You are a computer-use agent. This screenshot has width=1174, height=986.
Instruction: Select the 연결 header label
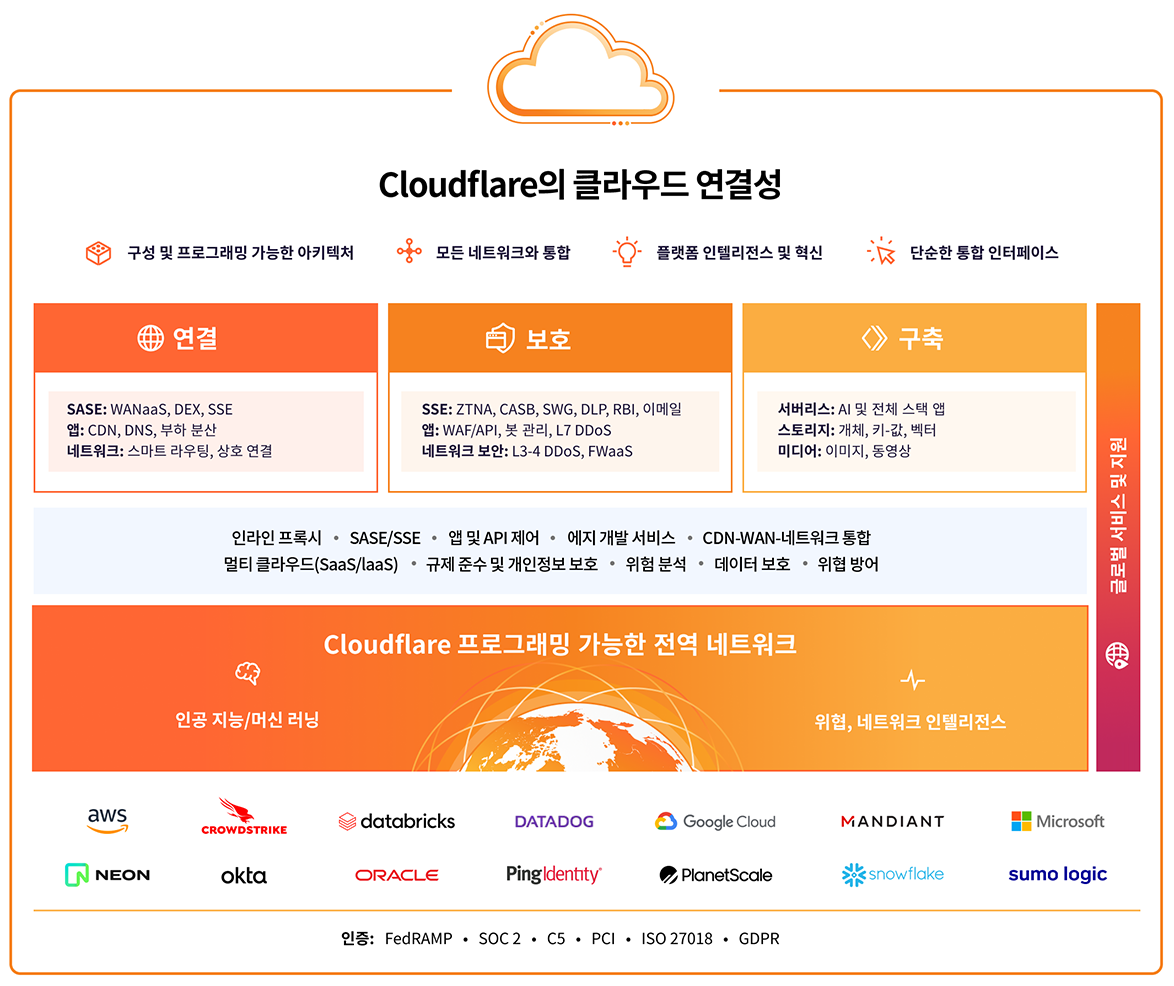tap(195, 338)
